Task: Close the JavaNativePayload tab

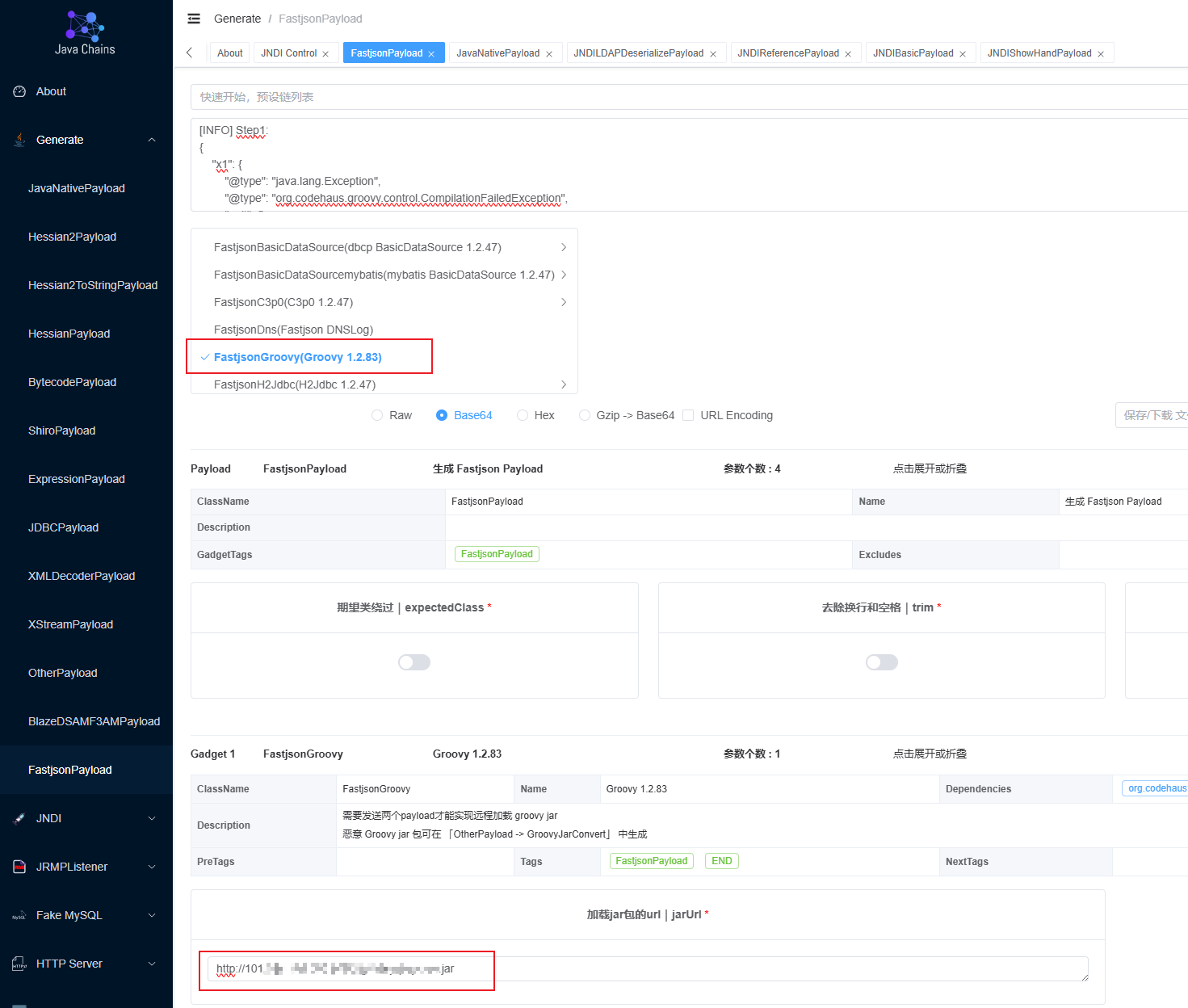Action: click(x=549, y=54)
